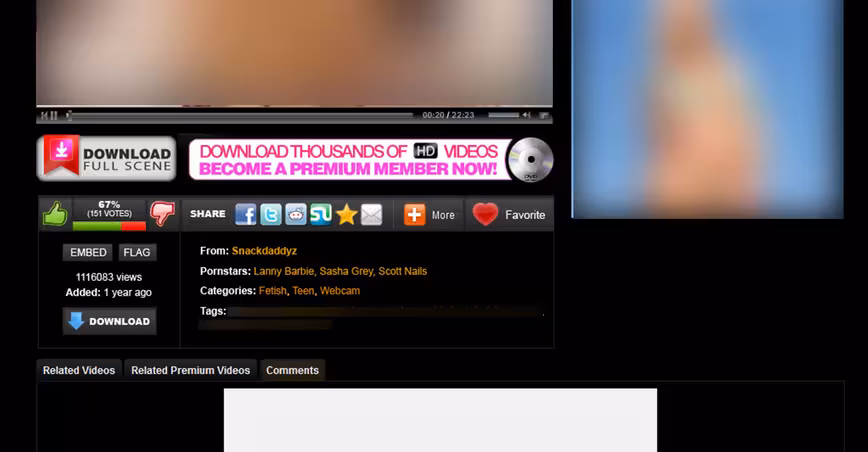
Task: Switch to the Related Premium Videos tab
Action: (190, 370)
